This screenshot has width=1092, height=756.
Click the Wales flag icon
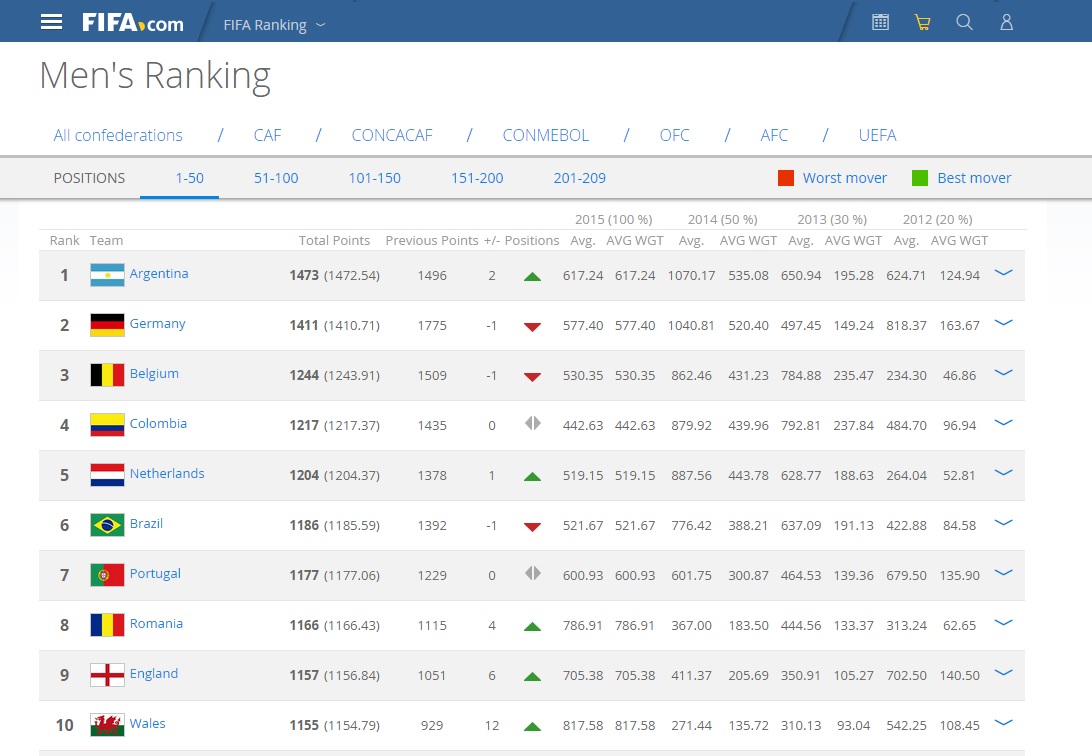tap(107, 725)
